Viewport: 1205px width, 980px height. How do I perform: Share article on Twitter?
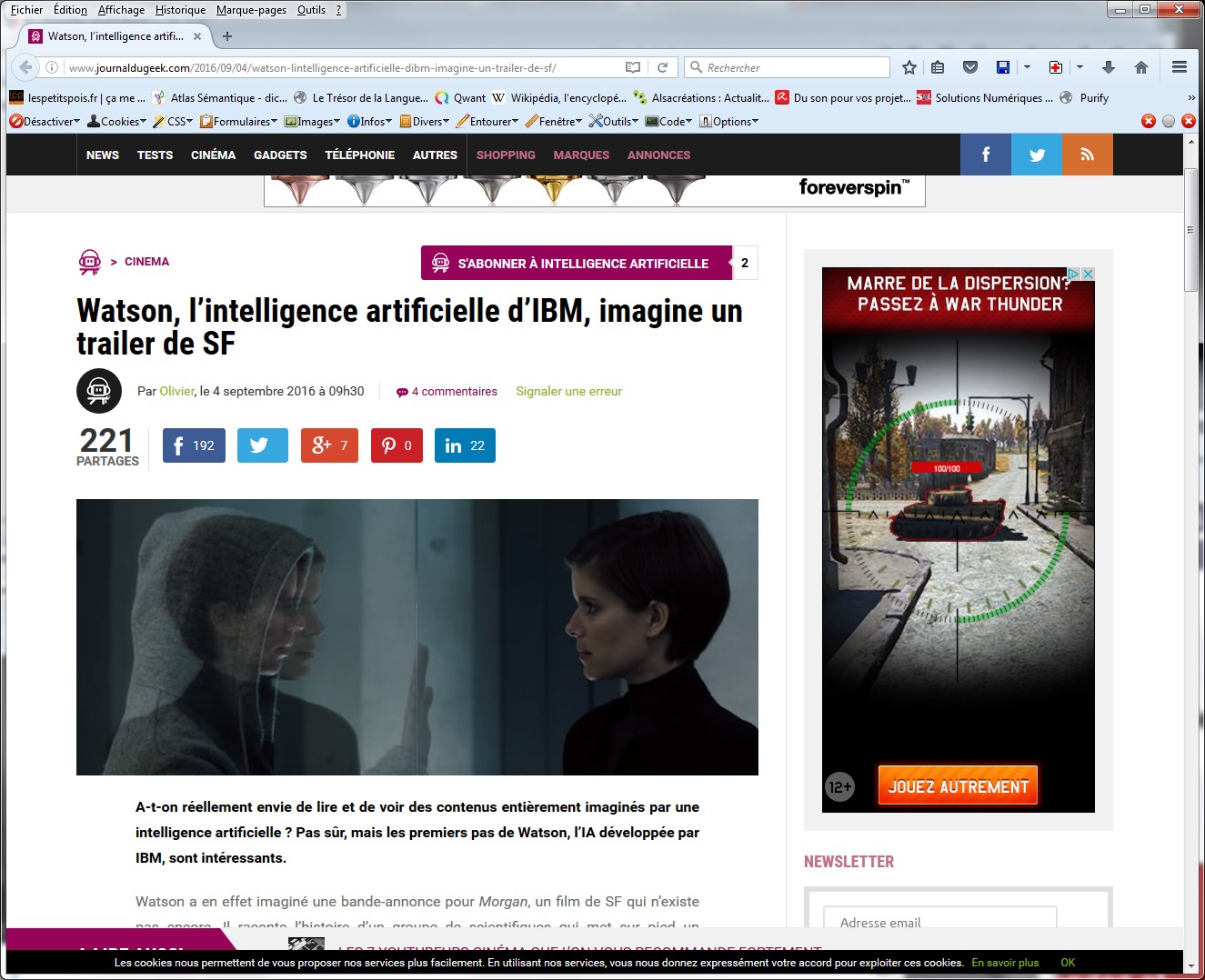tap(262, 445)
